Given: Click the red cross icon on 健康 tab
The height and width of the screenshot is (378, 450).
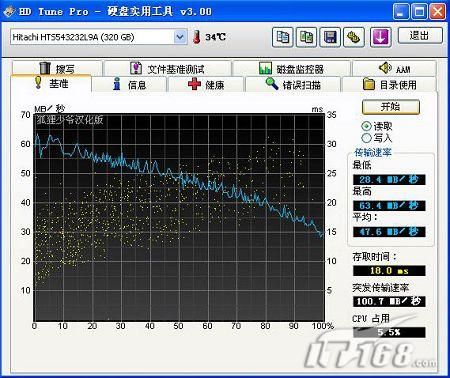Looking at the screenshot, I should point(194,84).
